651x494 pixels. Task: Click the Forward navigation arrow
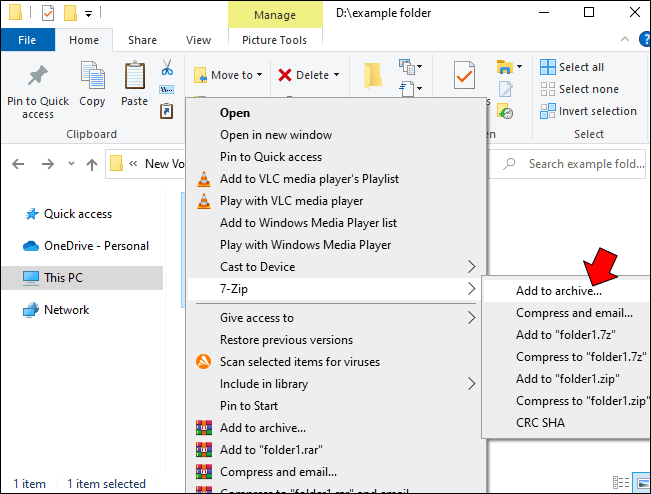click(x=48, y=164)
